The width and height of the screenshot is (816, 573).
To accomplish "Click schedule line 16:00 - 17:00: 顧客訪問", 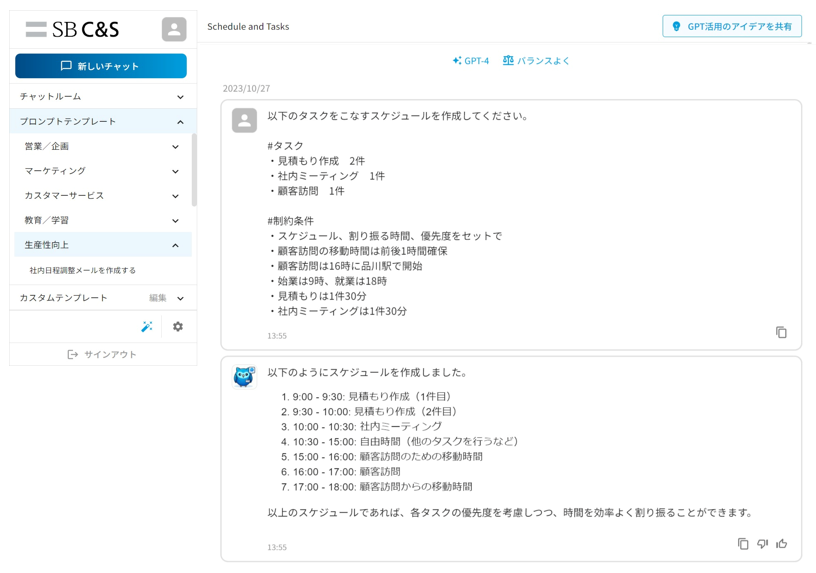I will (x=341, y=472).
